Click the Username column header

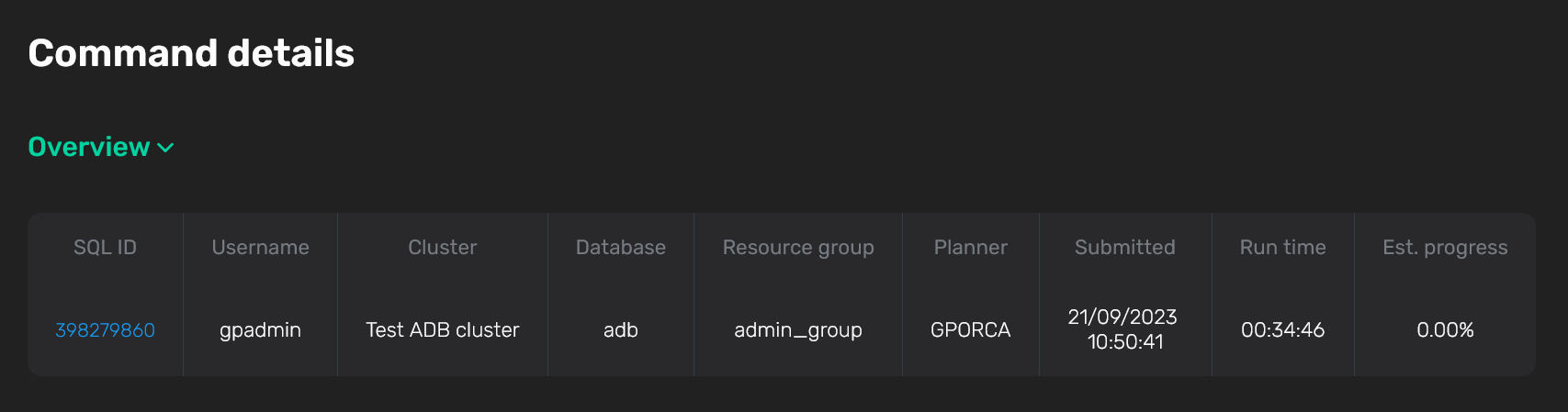click(260, 248)
